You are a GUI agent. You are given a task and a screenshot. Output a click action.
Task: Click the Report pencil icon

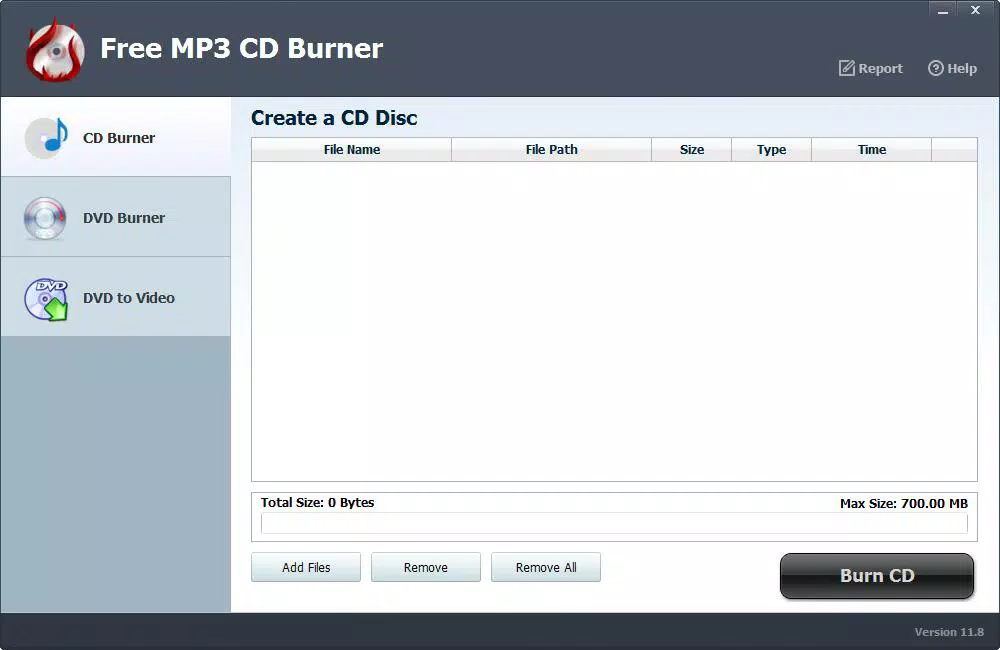[x=846, y=68]
